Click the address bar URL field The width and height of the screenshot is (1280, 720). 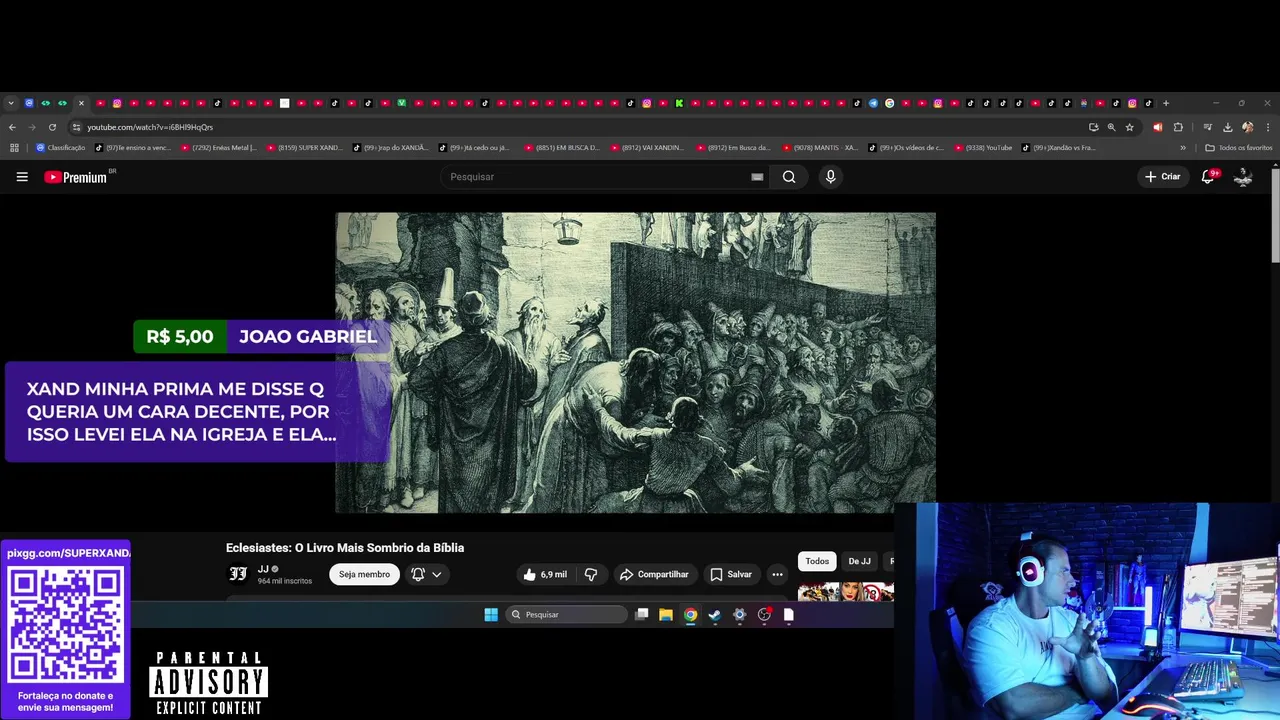(x=580, y=127)
